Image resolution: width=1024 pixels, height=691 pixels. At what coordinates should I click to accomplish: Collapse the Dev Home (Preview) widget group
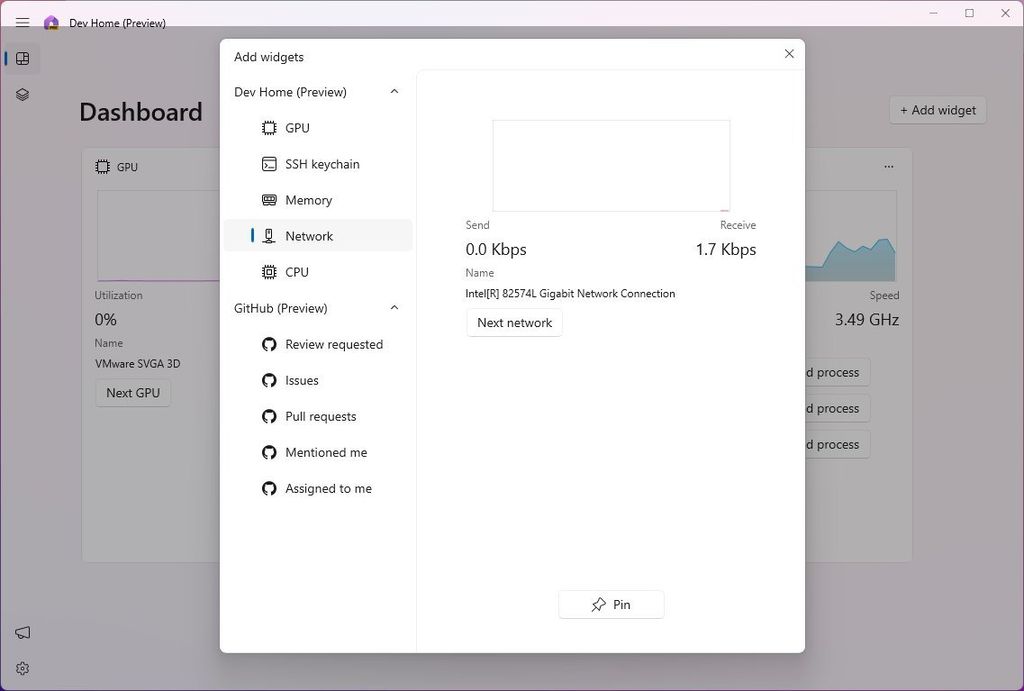click(x=393, y=91)
